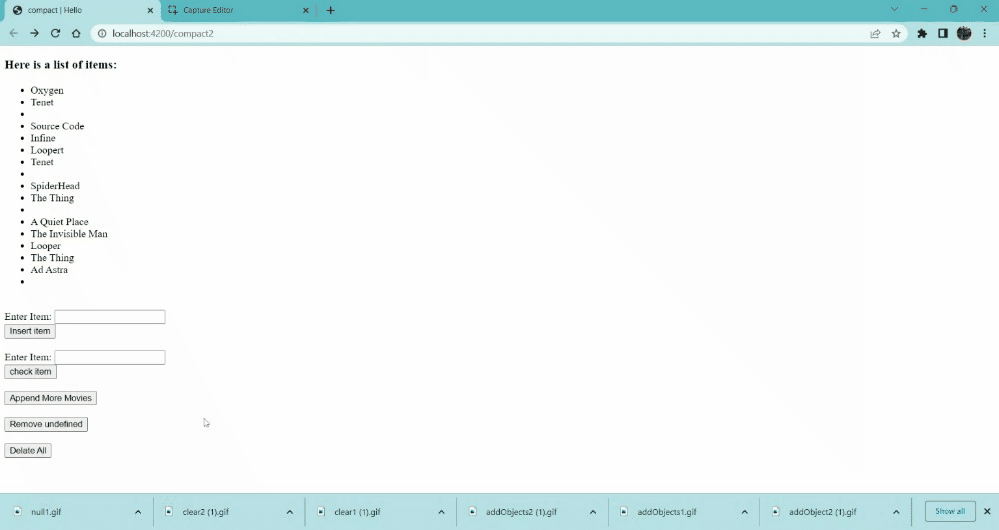The image size is (999, 530).
Task: Share this page icon
Action: pyautogui.click(x=875, y=33)
